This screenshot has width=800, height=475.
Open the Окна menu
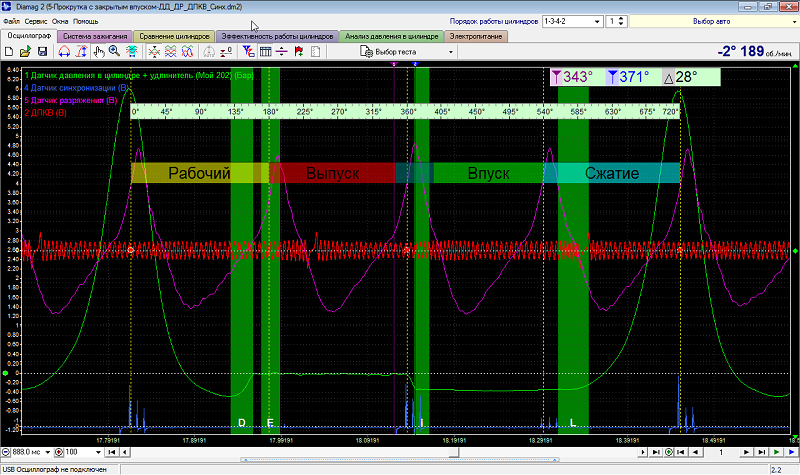point(60,21)
